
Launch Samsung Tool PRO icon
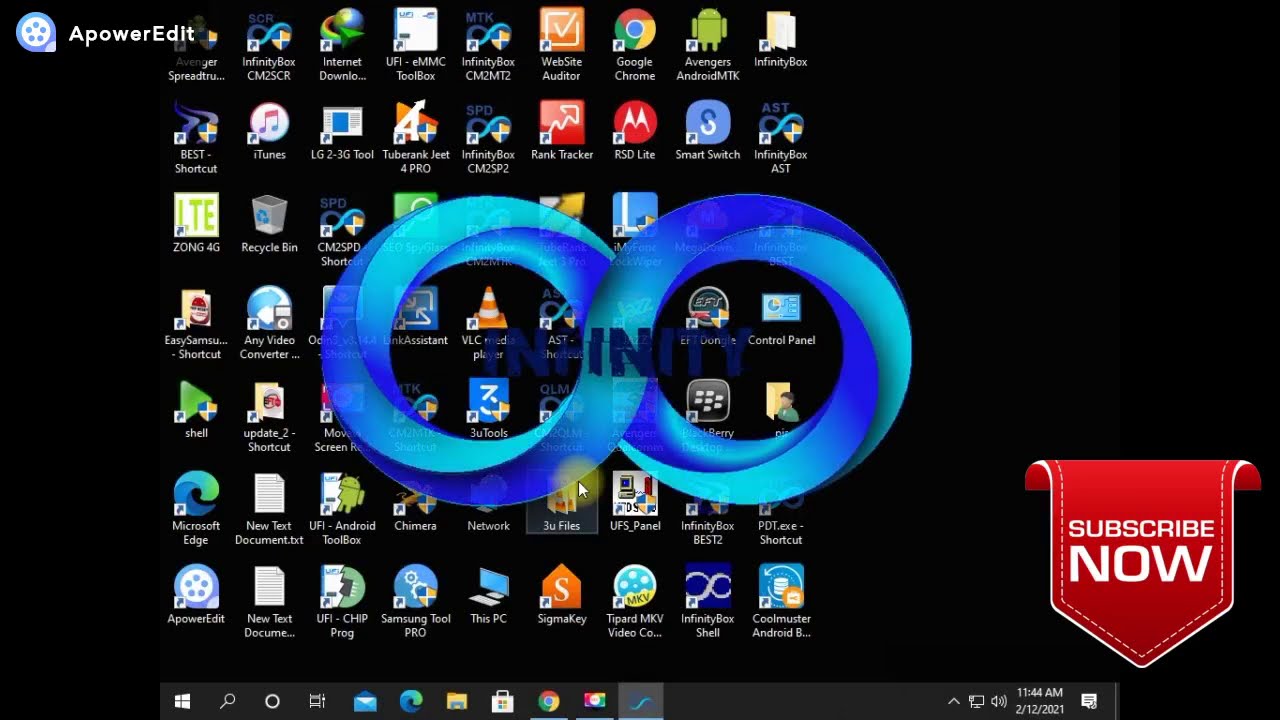415,603
